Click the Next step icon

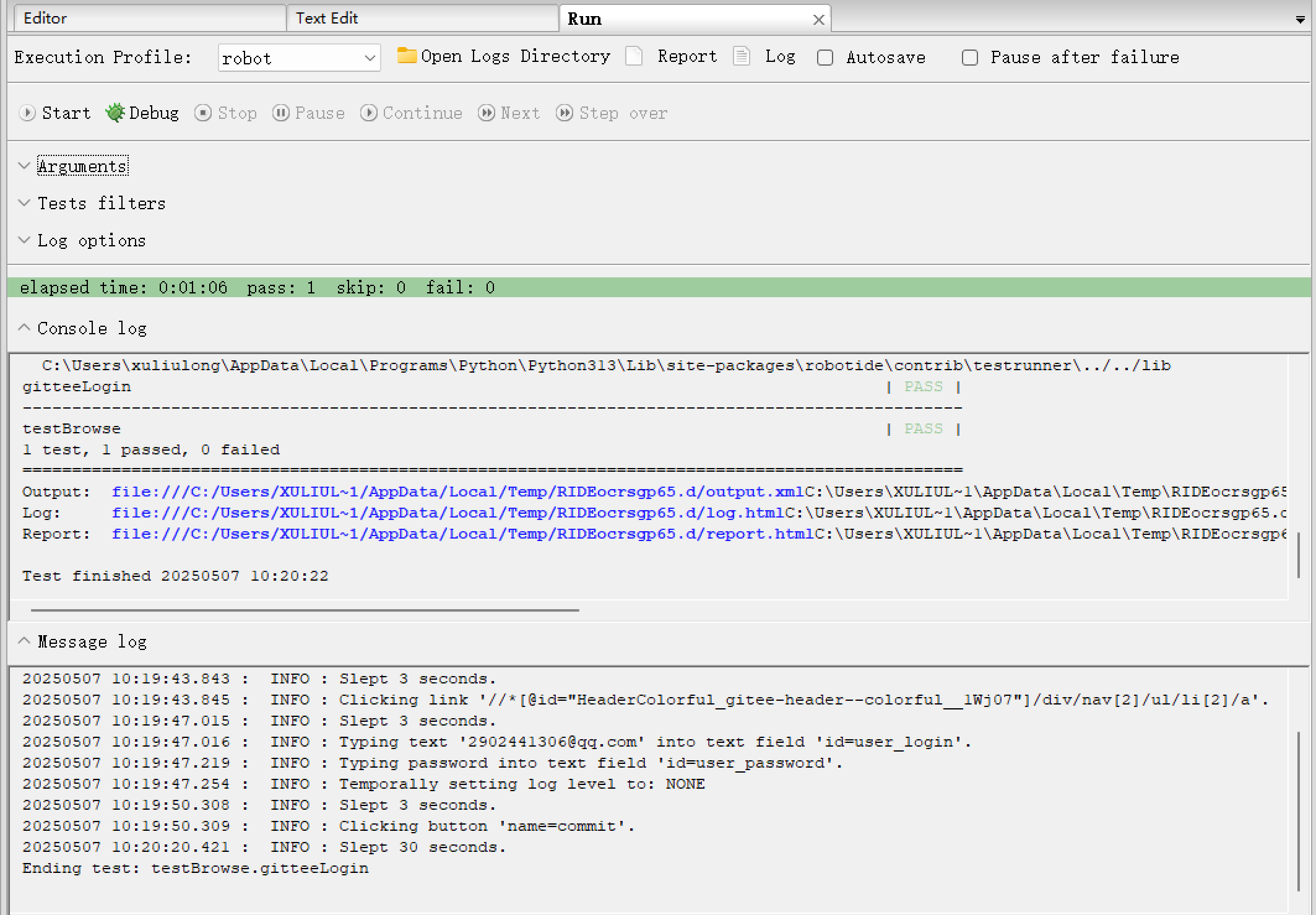click(487, 113)
